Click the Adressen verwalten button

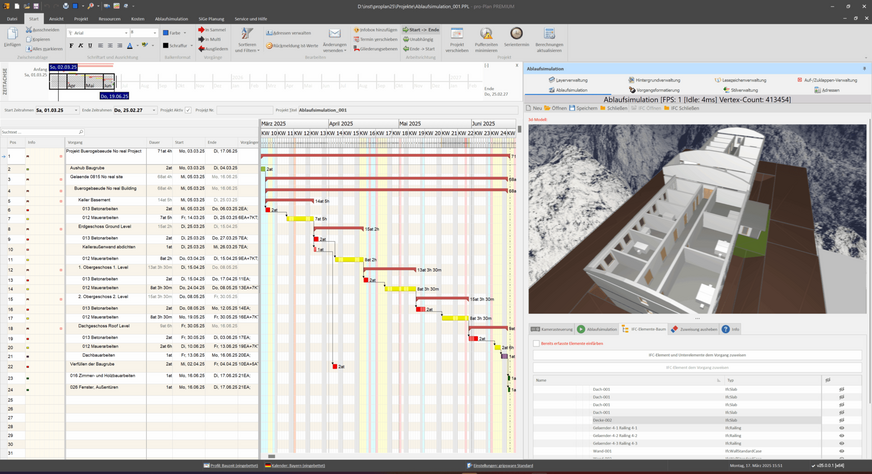288,33
